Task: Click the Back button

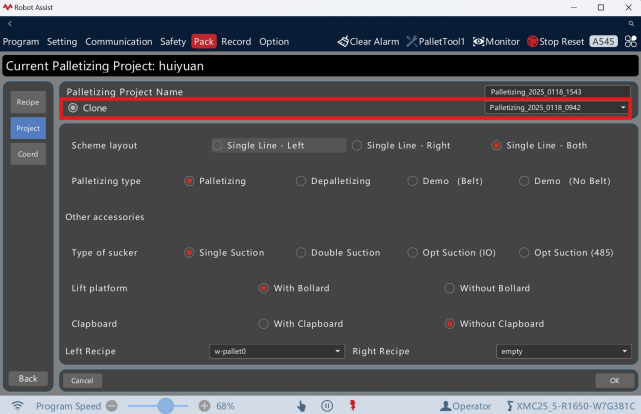Action: (28, 378)
